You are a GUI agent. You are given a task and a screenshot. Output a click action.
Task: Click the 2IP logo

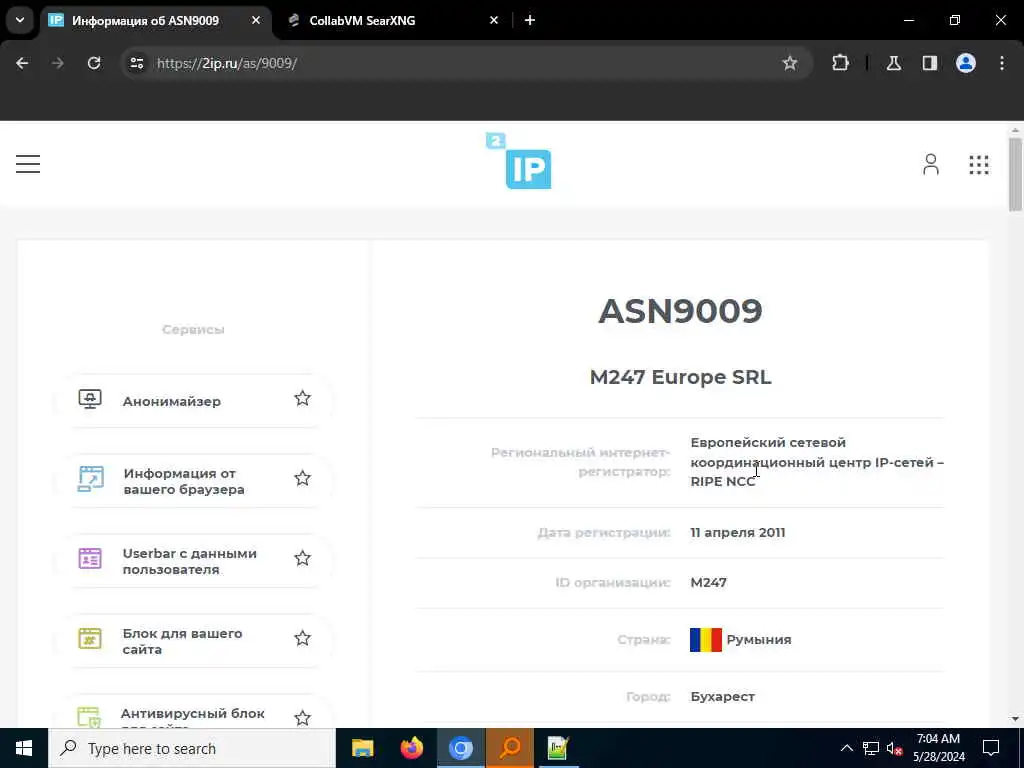point(519,161)
